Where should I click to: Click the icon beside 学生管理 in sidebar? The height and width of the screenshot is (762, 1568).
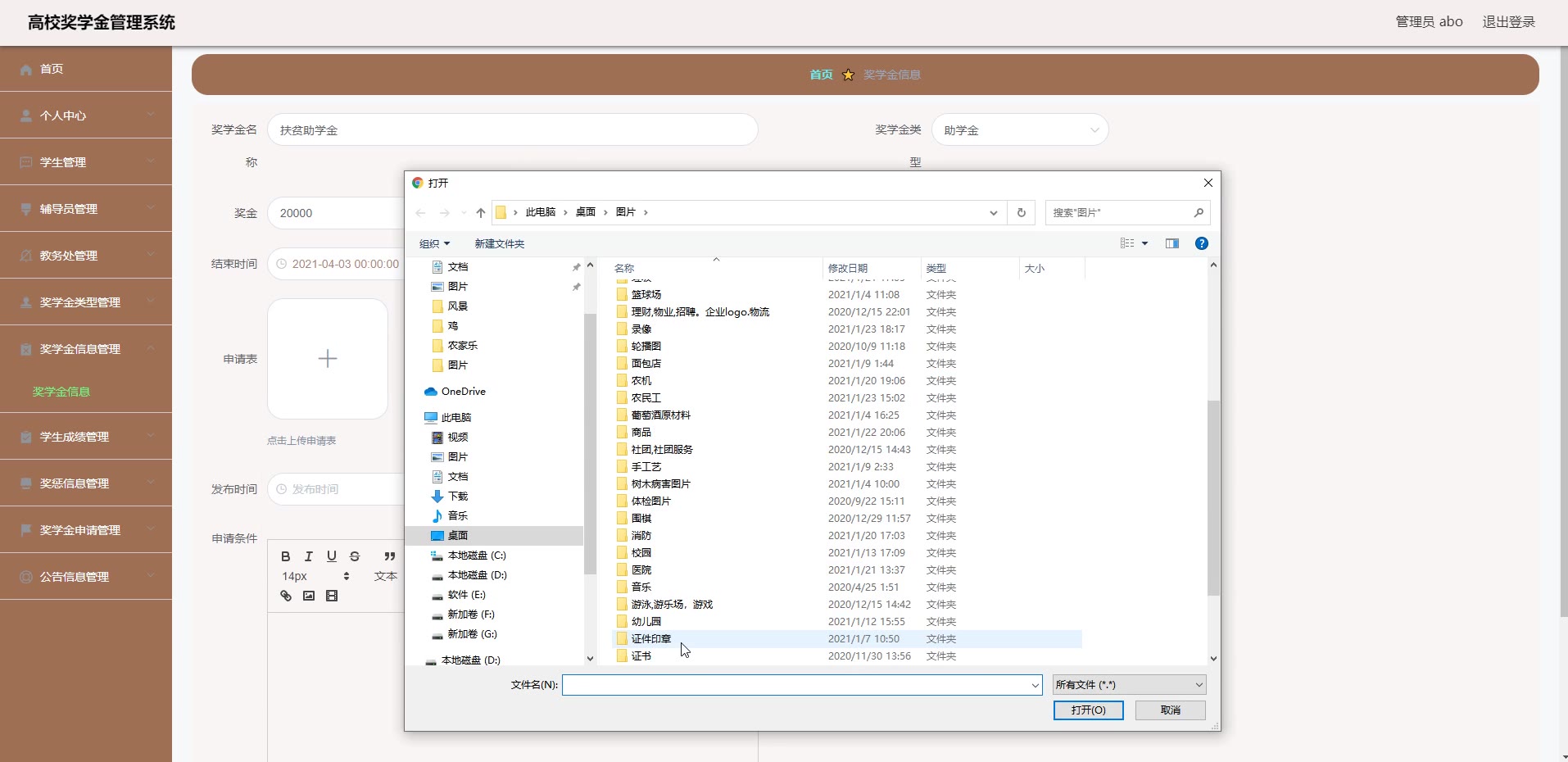(x=26, y=163)
